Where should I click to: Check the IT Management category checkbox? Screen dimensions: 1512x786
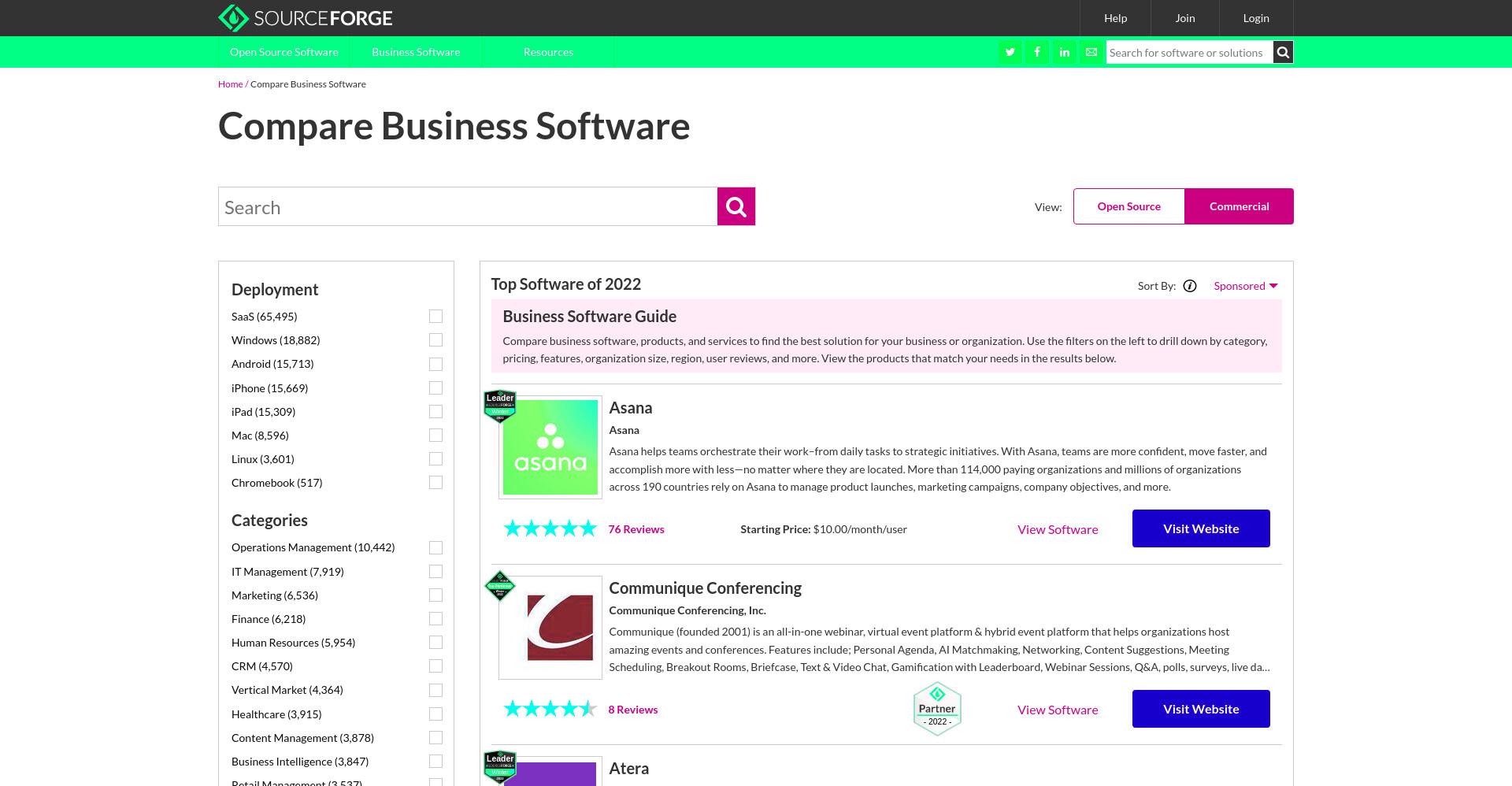[x=435, y=571]
